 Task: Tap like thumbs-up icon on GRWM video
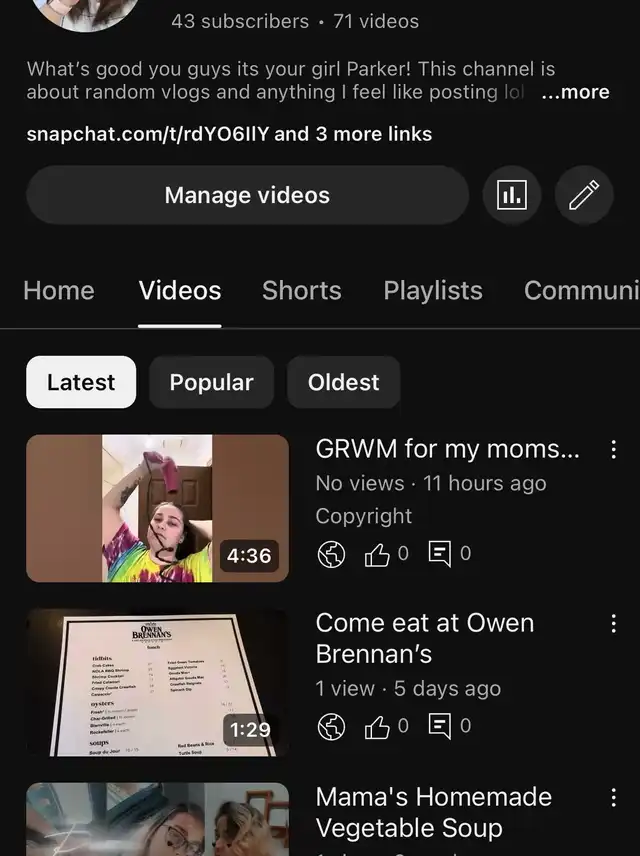coord(377,554)
